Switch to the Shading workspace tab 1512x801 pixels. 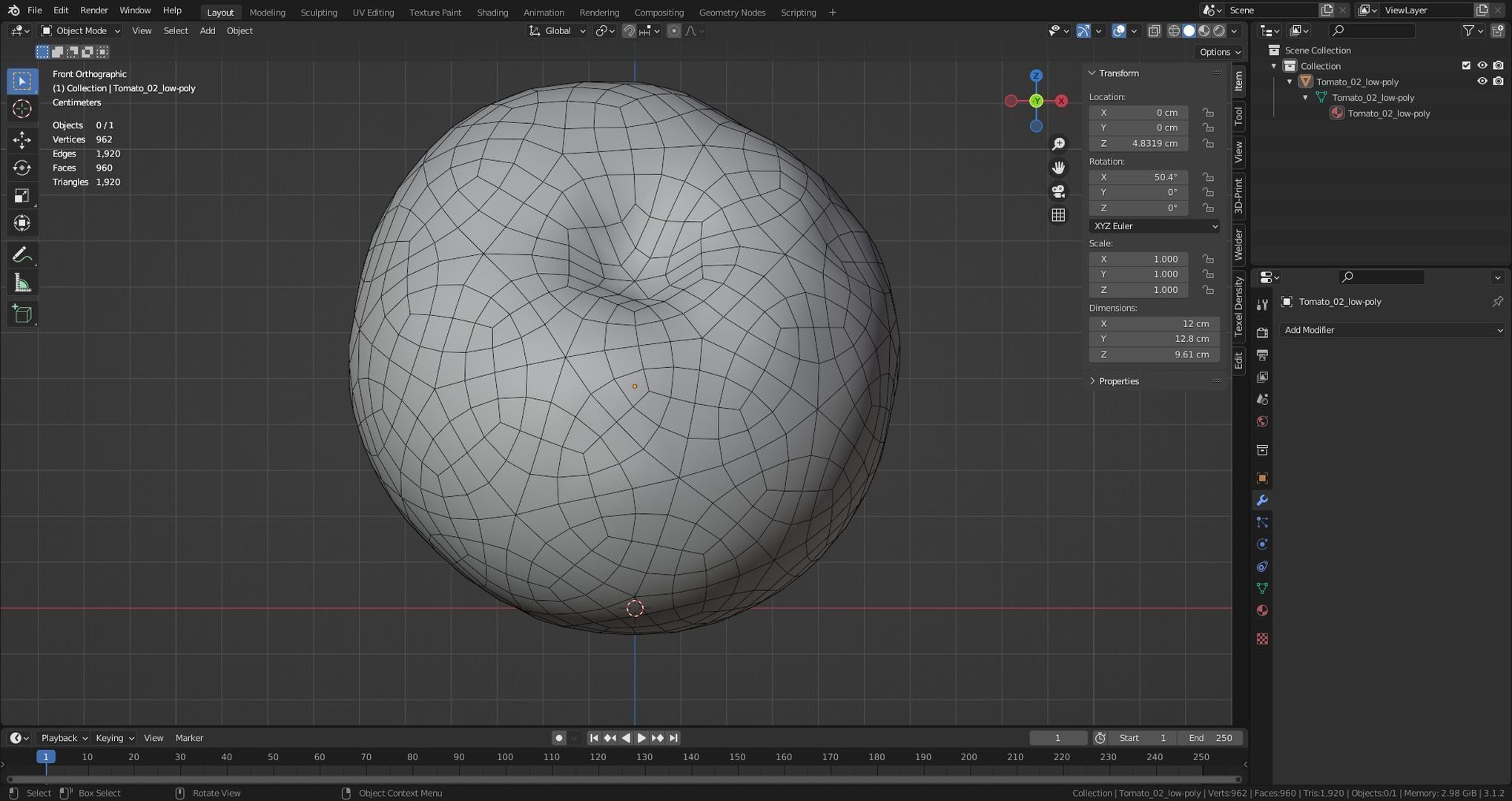click(492, 12)
